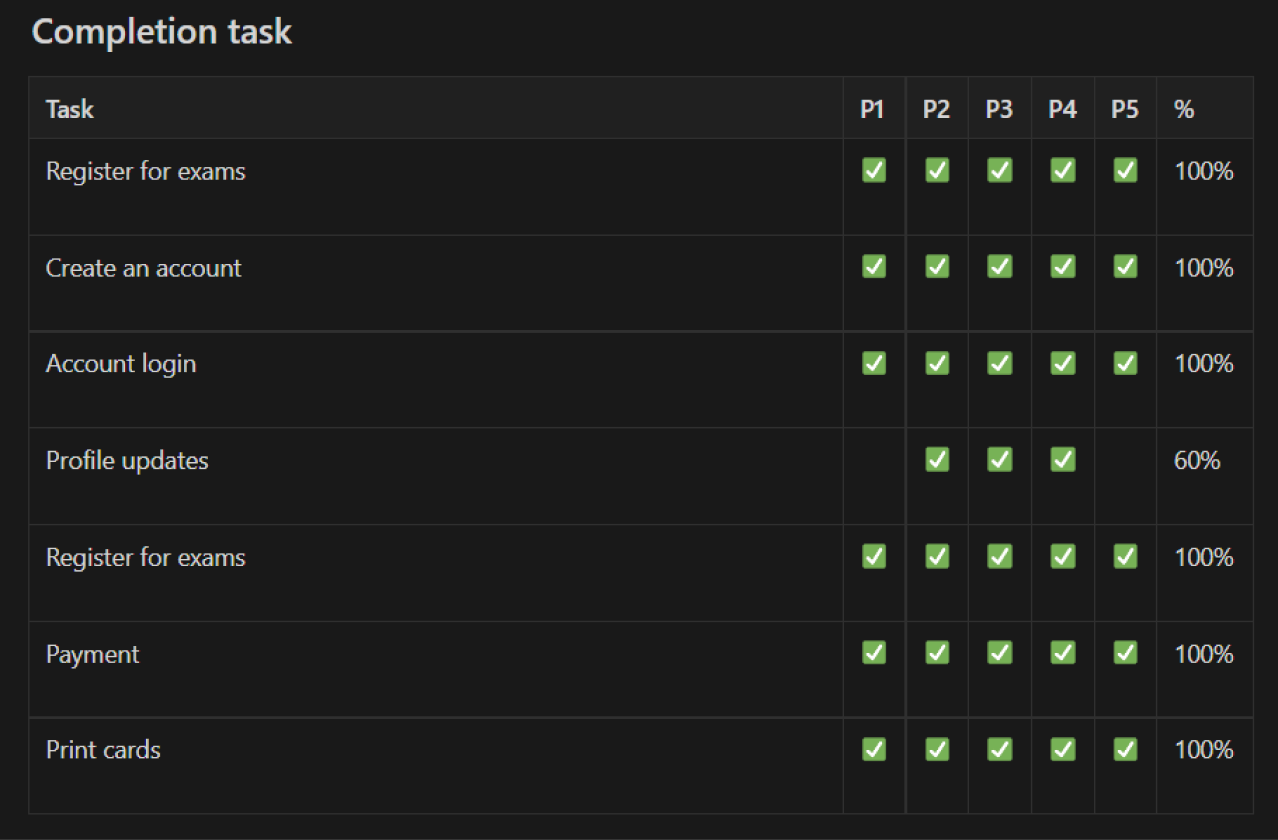The height and width of the screenshot is (840, 1278).
Task: Select the Profile updates task name
Action: click(x=127, y=461)
